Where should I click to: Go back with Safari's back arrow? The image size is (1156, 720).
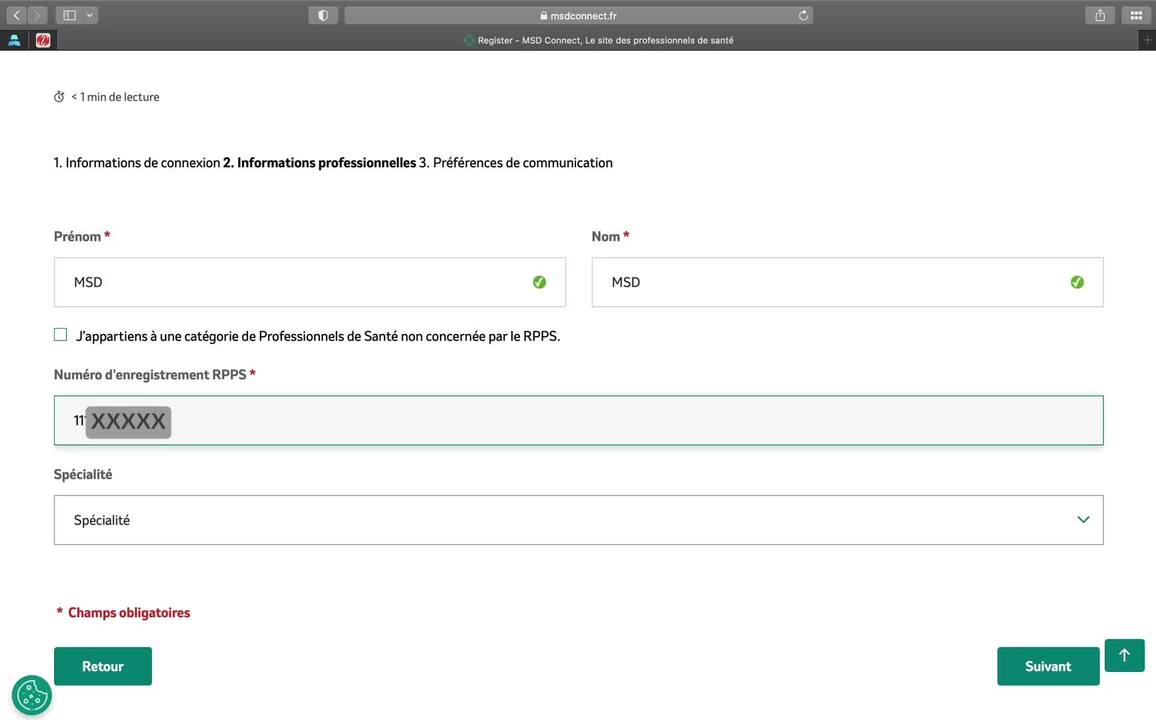click(x=16, y=15)
